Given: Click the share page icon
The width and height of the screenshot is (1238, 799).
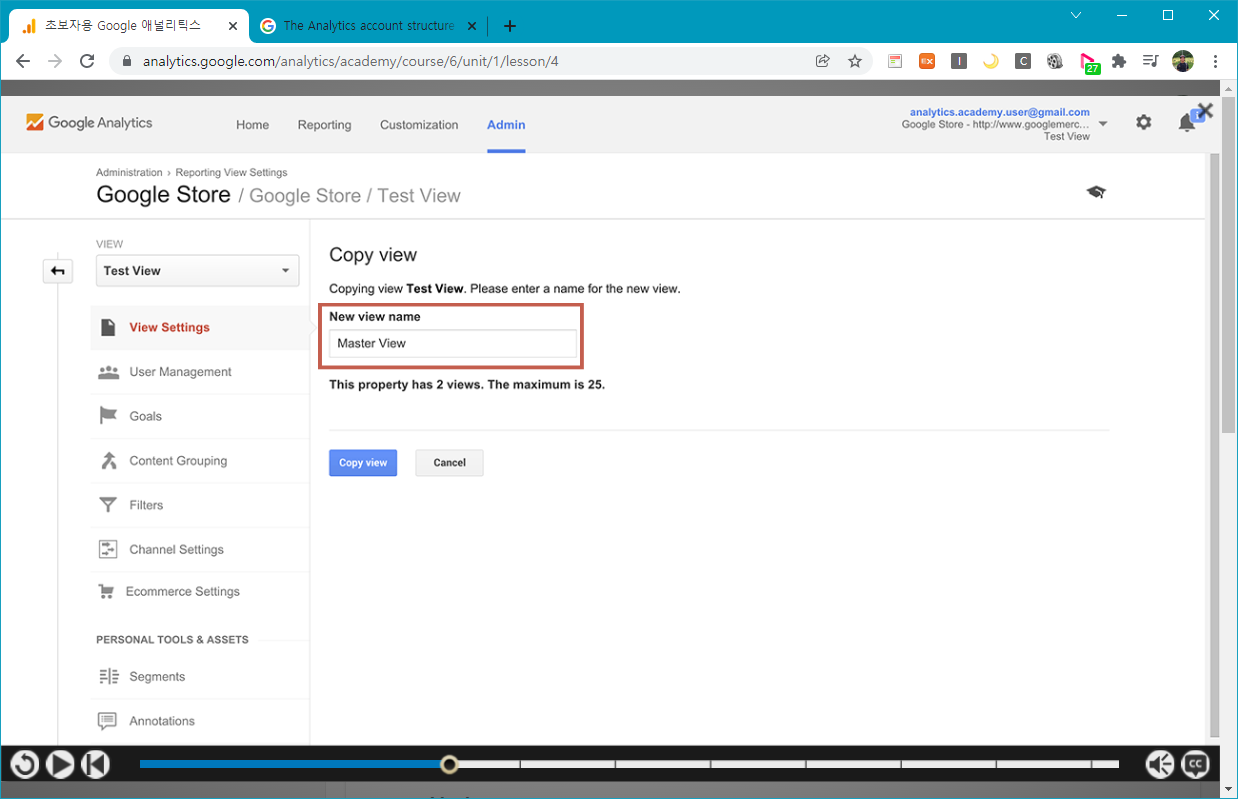Looking at the screenshot, I should tap(823, 61).
